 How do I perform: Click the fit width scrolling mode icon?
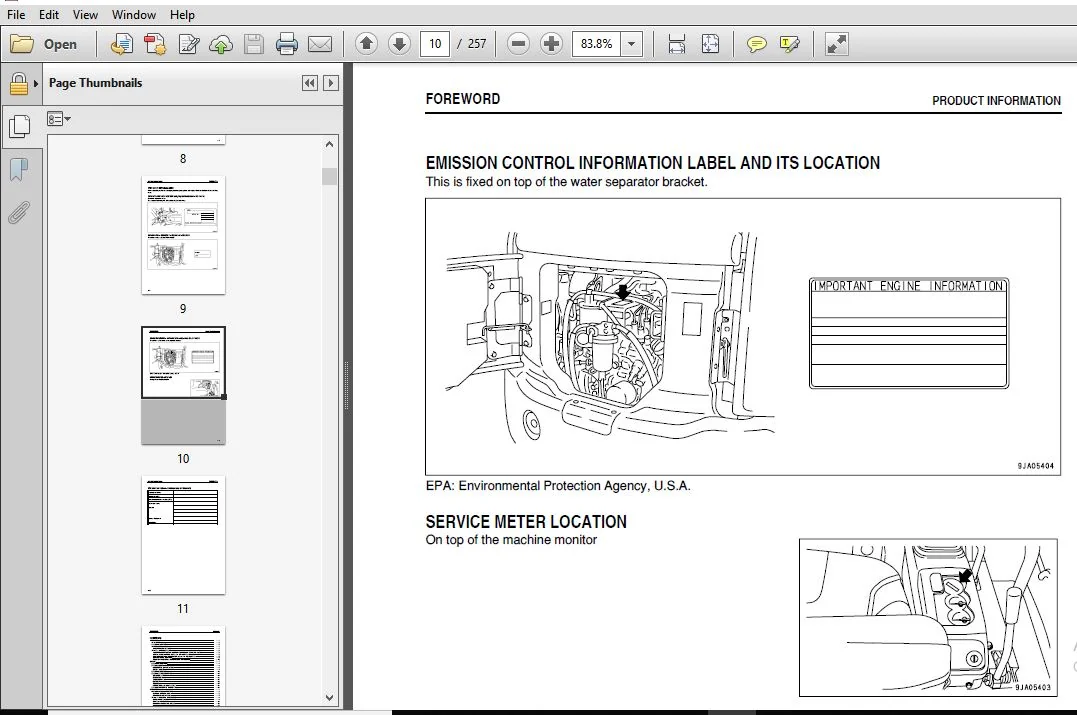click(x=677, y=44)
